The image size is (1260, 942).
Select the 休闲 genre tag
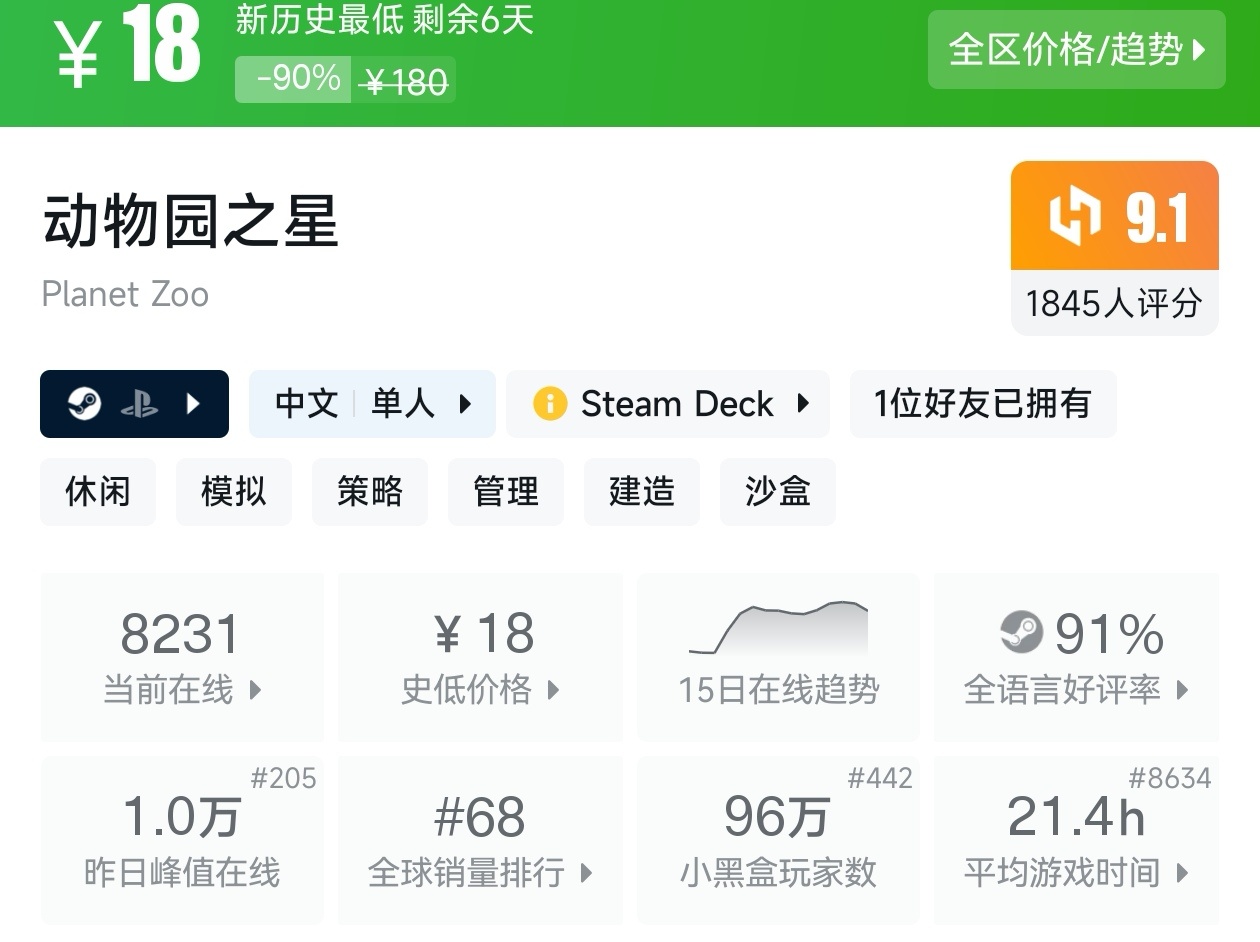tap(98, 492)
